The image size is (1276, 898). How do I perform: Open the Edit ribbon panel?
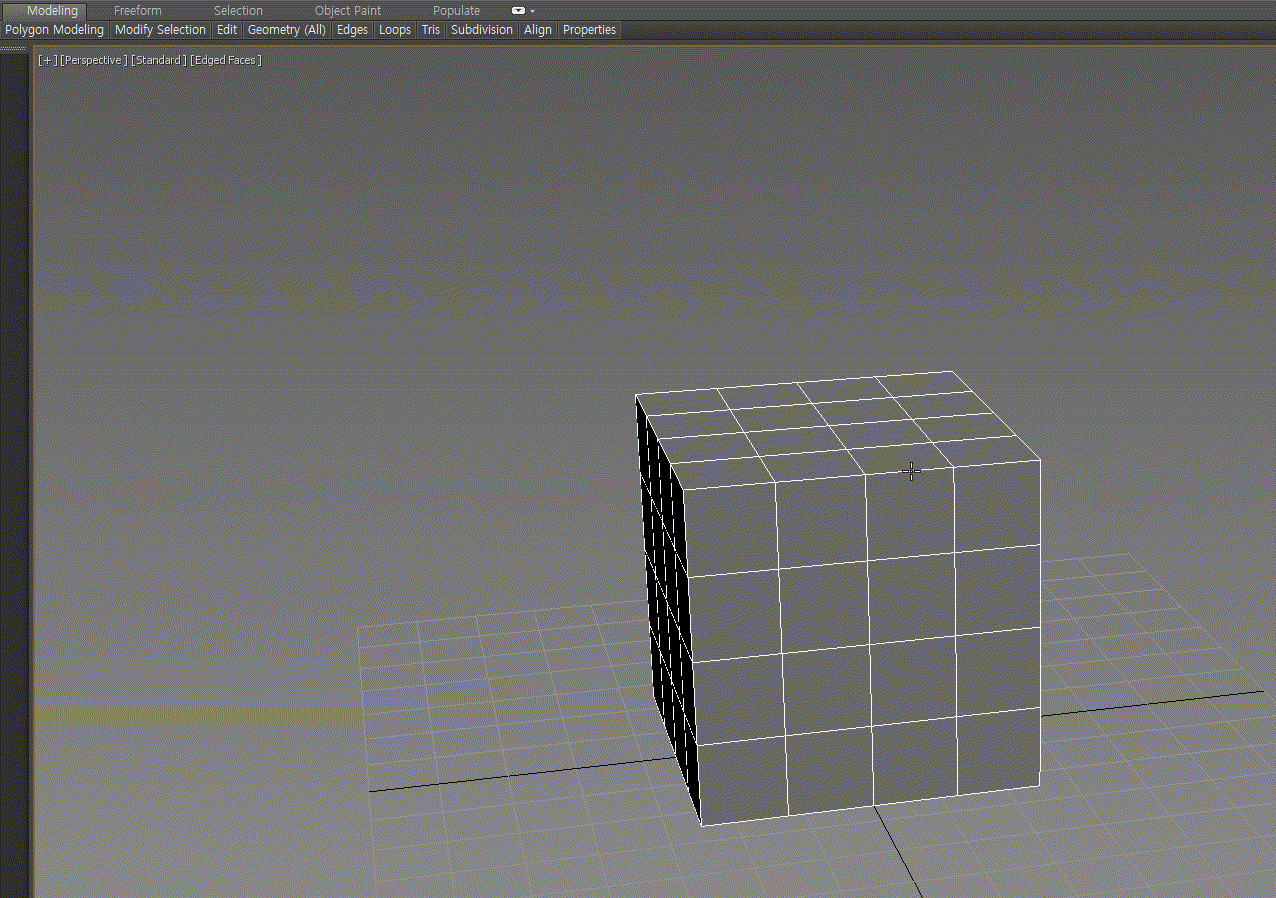click(x=227, y=30)
